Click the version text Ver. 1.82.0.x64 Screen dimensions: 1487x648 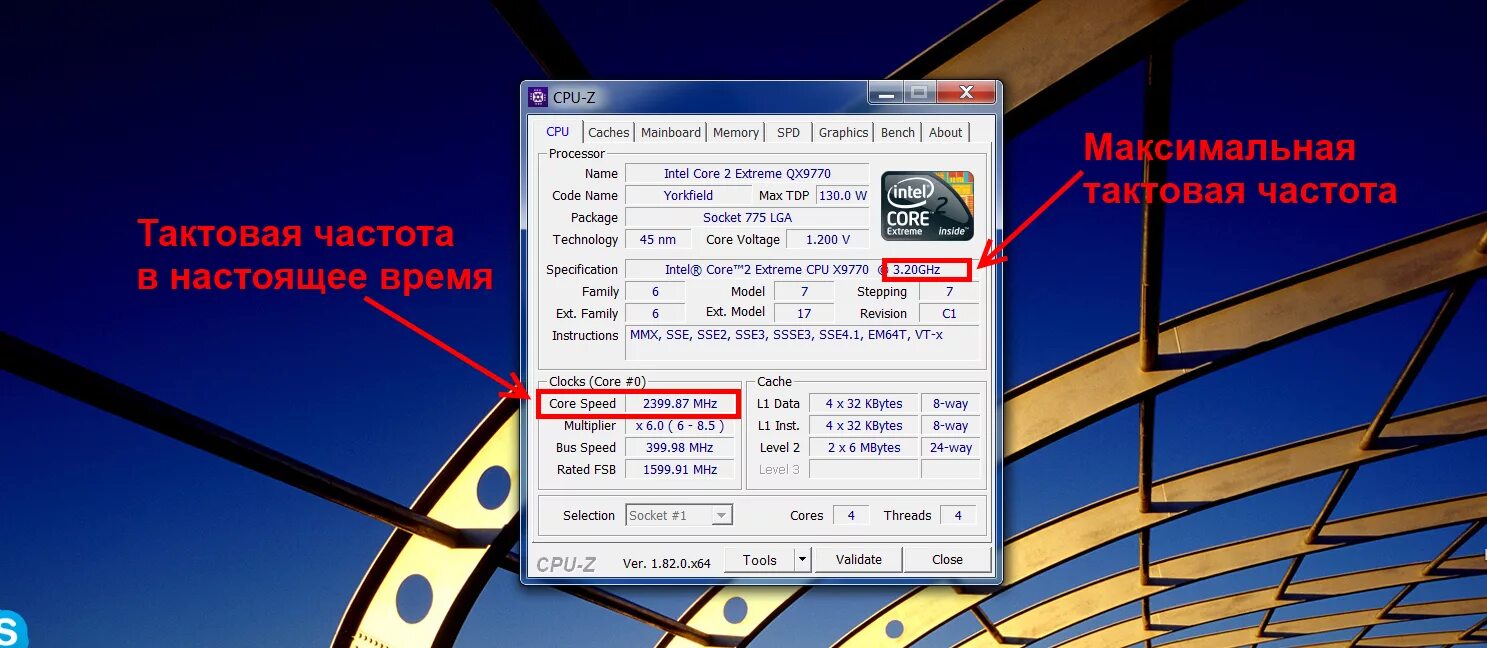[x=666, y=563]
